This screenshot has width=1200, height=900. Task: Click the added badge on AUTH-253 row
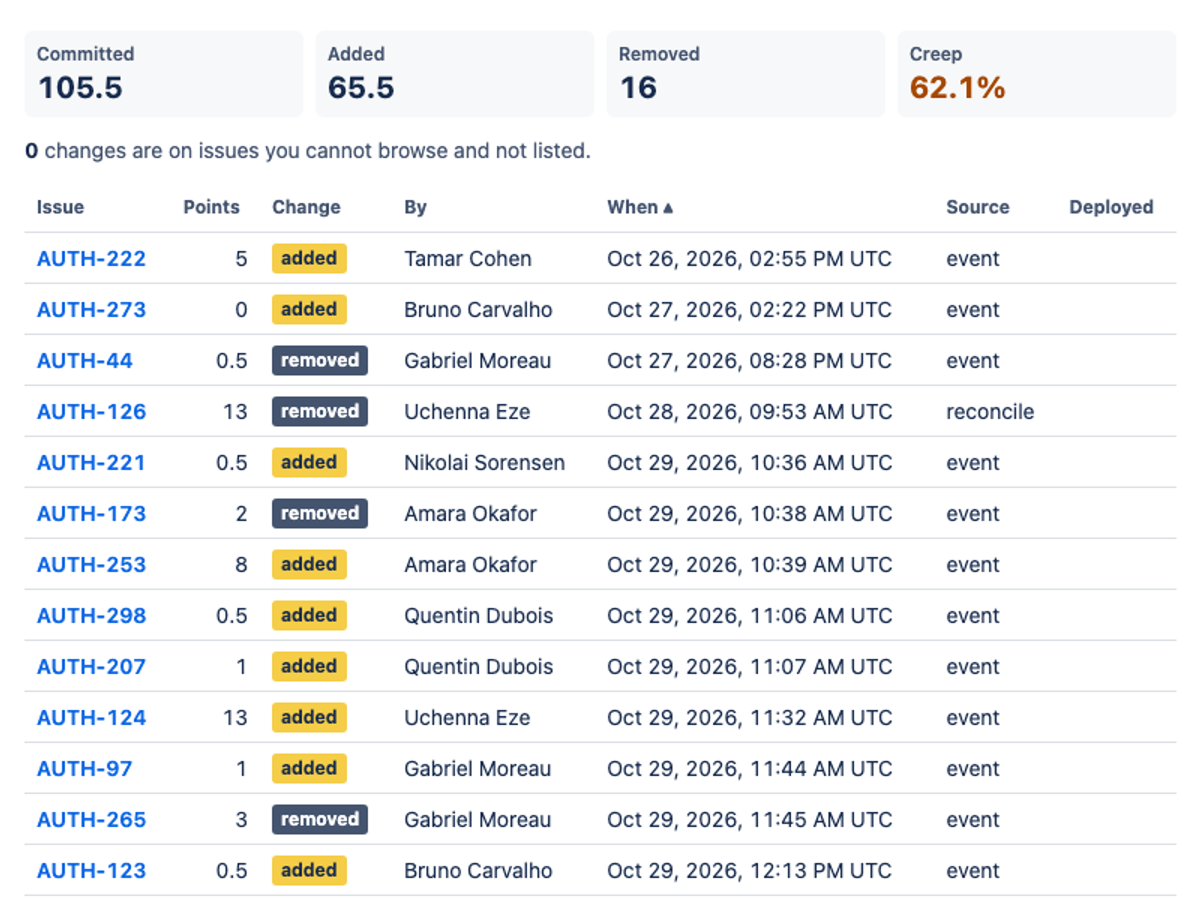tap(309, 564)
